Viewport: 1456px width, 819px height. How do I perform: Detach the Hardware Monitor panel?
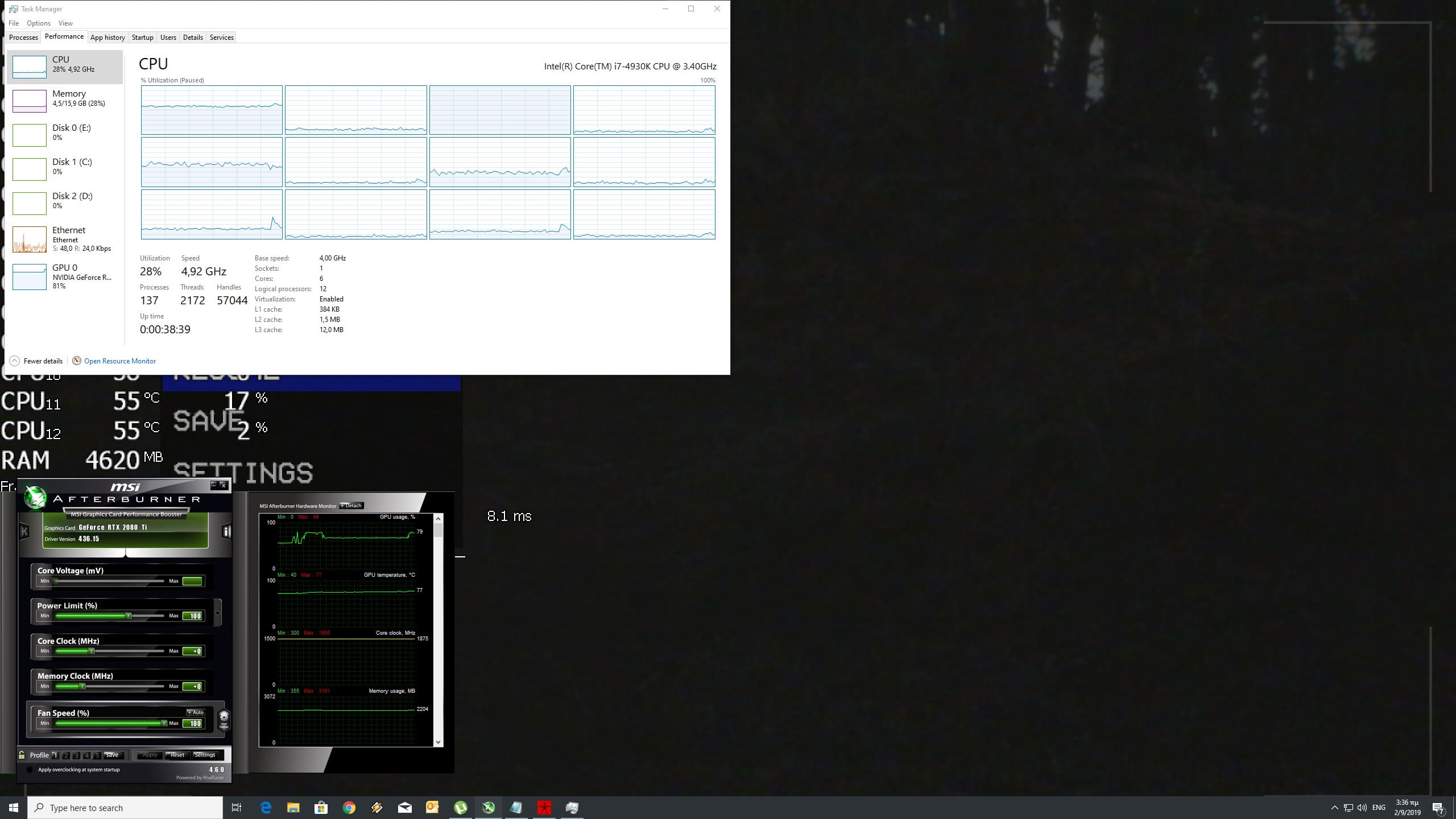click(x=351, y=506)
